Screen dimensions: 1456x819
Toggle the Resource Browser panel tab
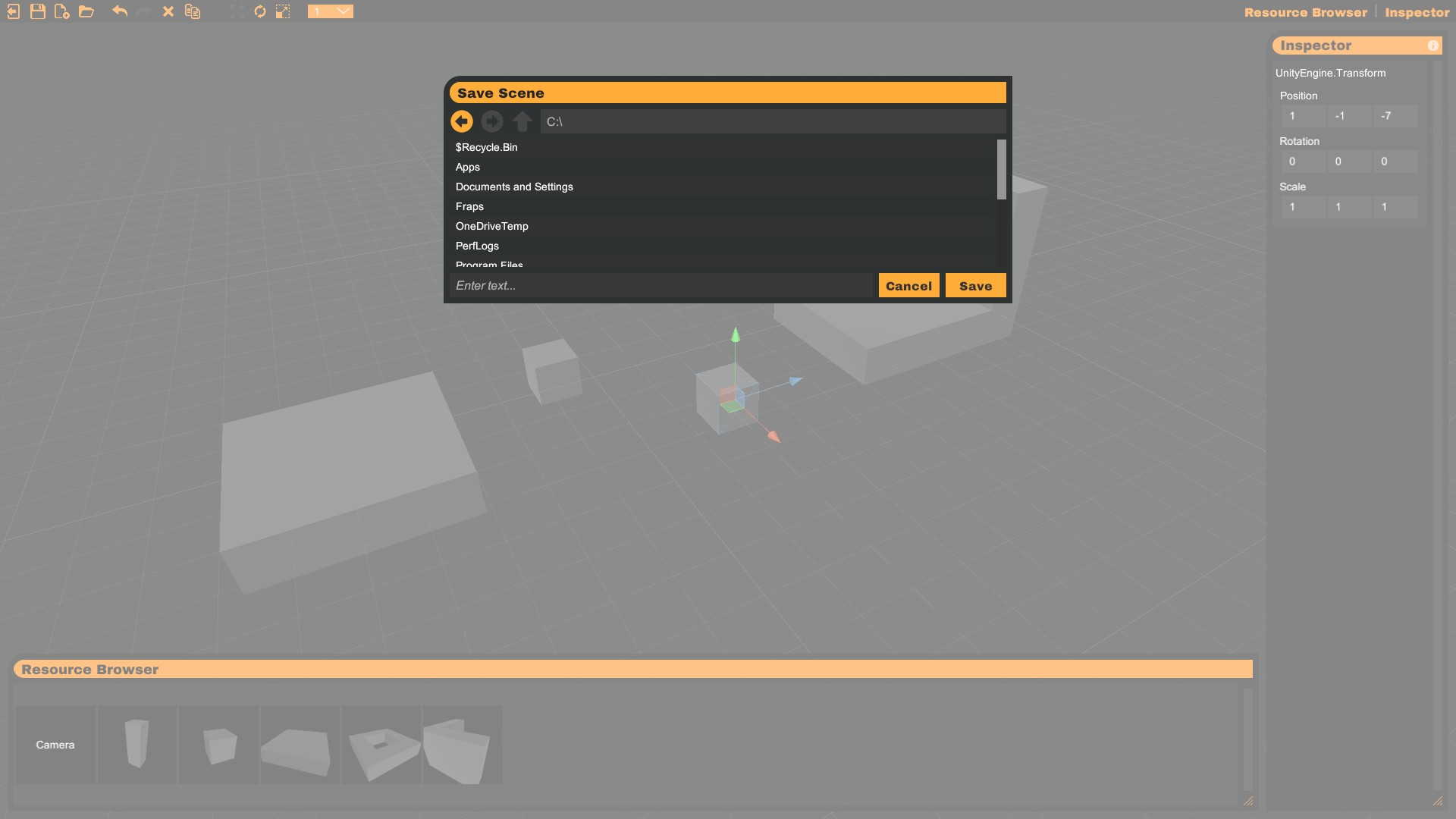1305,12
